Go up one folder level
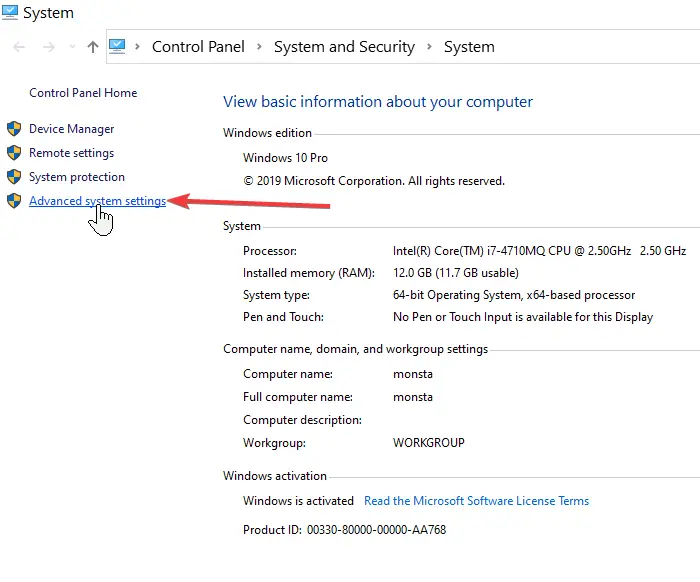Image resolution: width=700 pixels, height=582 pixels. pyautogui.click(x=93, y=46)
